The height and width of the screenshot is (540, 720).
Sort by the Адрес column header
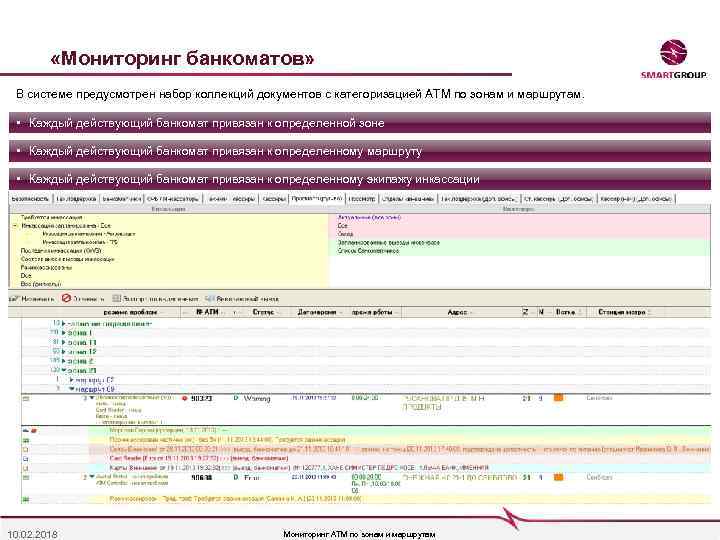coord(457,312)
